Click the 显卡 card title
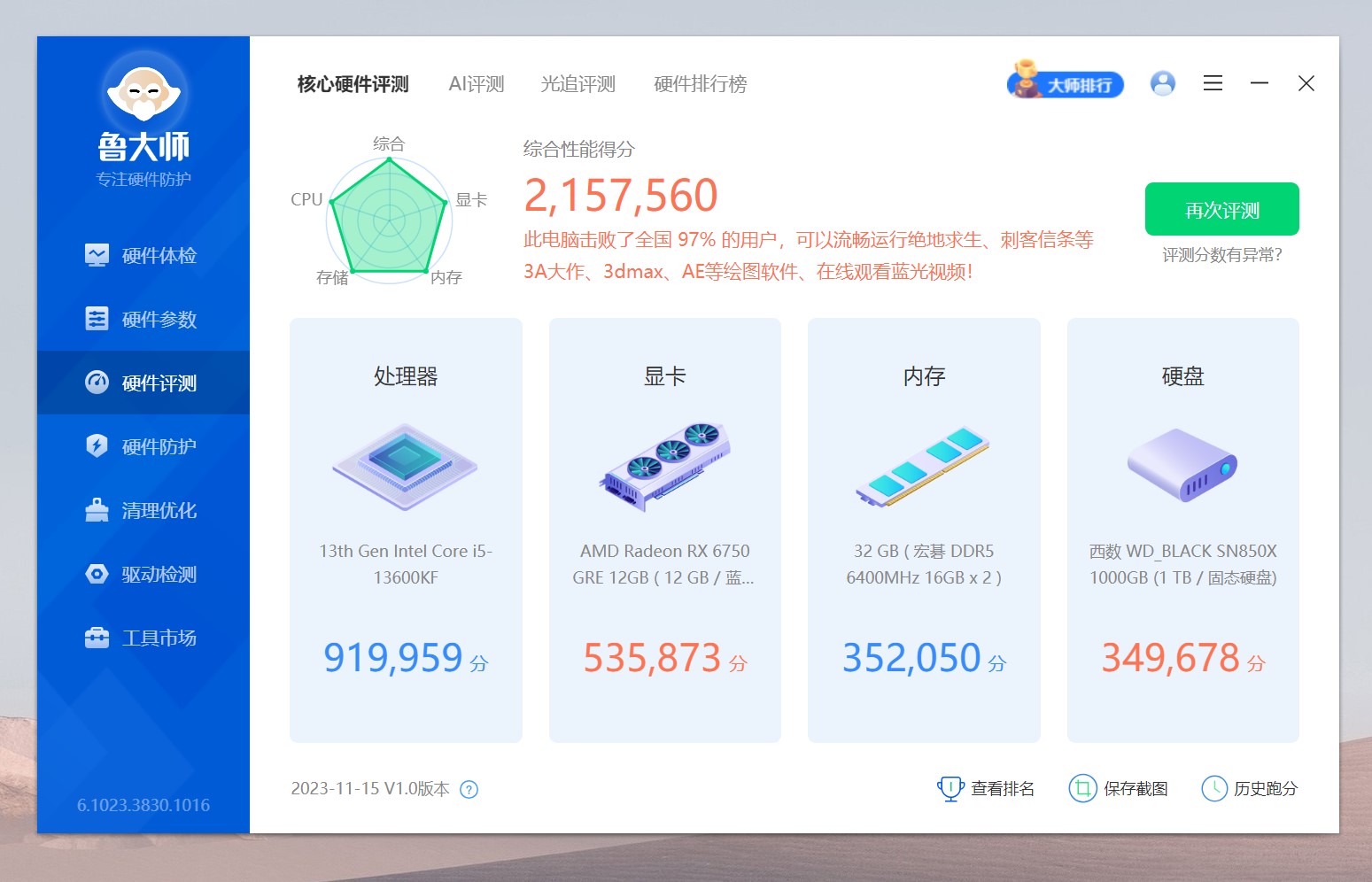The image size is (1372, 882). 665,376
